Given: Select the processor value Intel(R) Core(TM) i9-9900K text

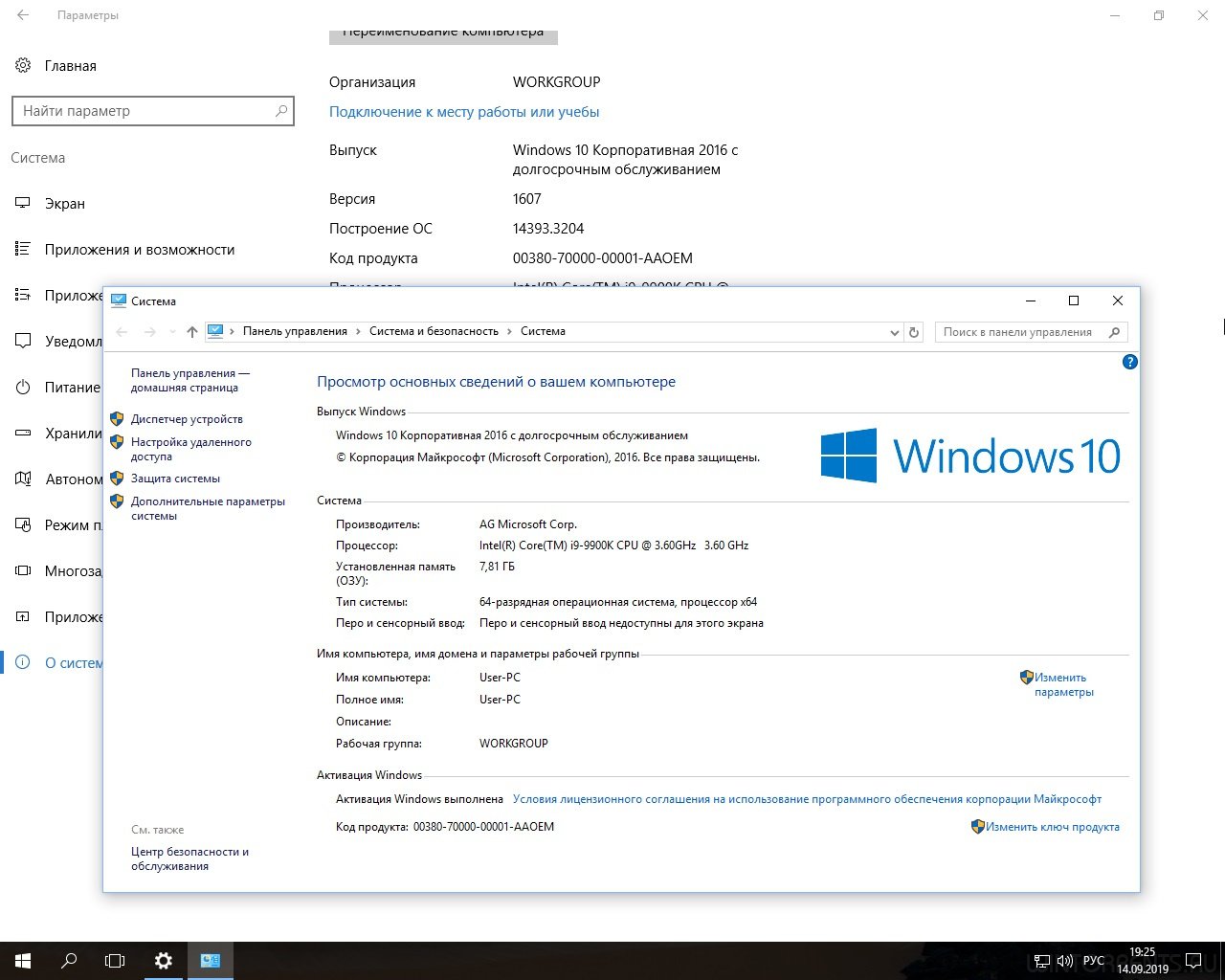Looking at the screenshot, I should click(x=613, y=546).
